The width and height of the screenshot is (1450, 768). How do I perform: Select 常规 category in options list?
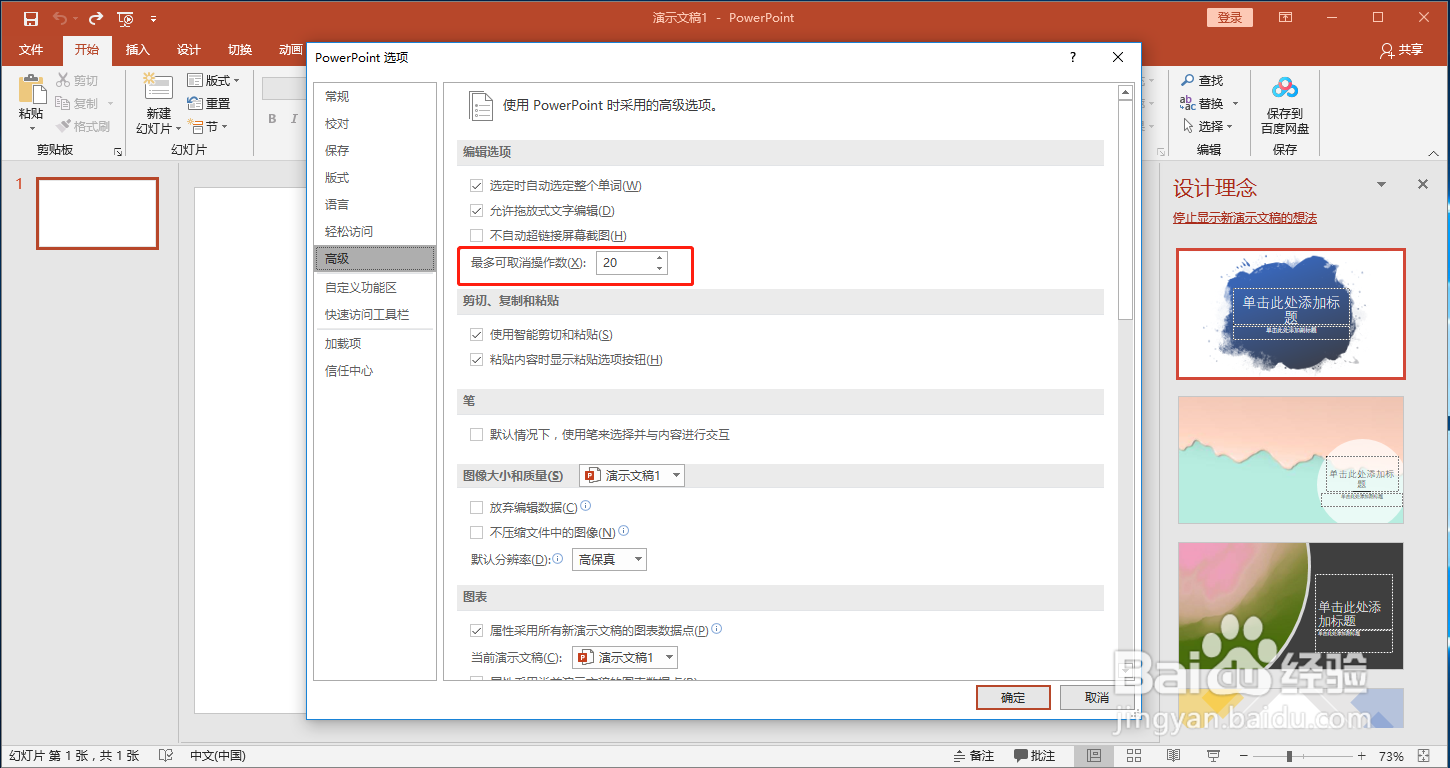click(375, 97)
